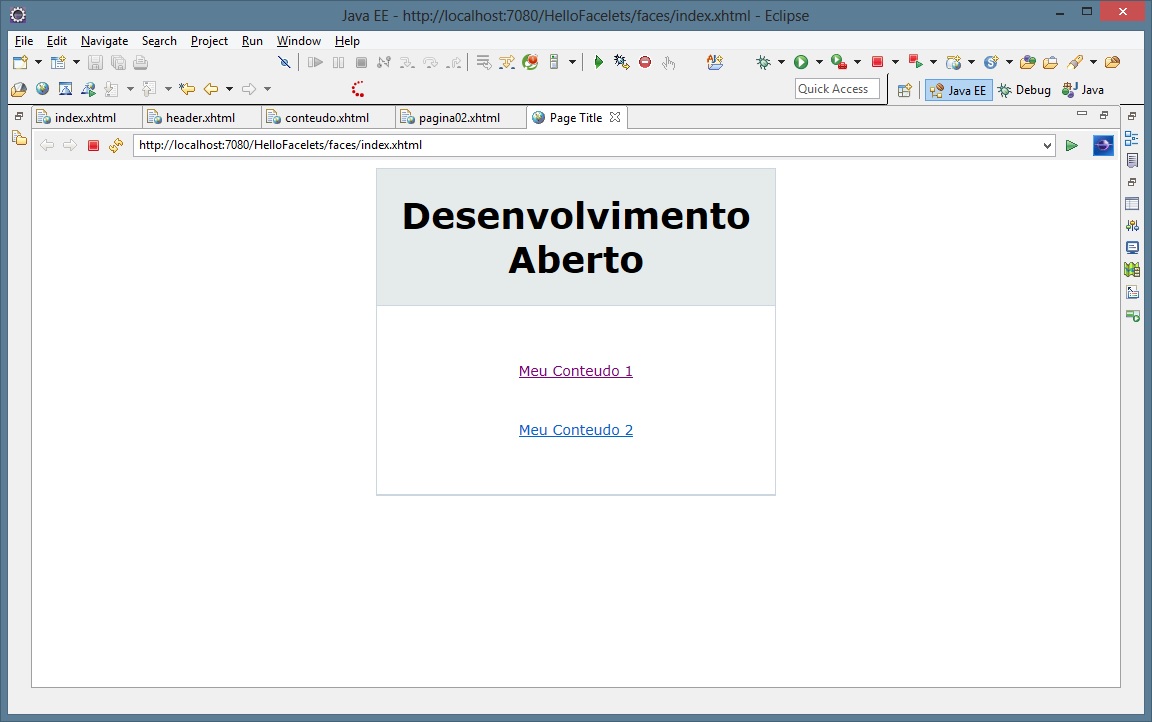Click the green Run button in toolbar
The width and height of the screenshot is (1152, 722).
point(800,62)
